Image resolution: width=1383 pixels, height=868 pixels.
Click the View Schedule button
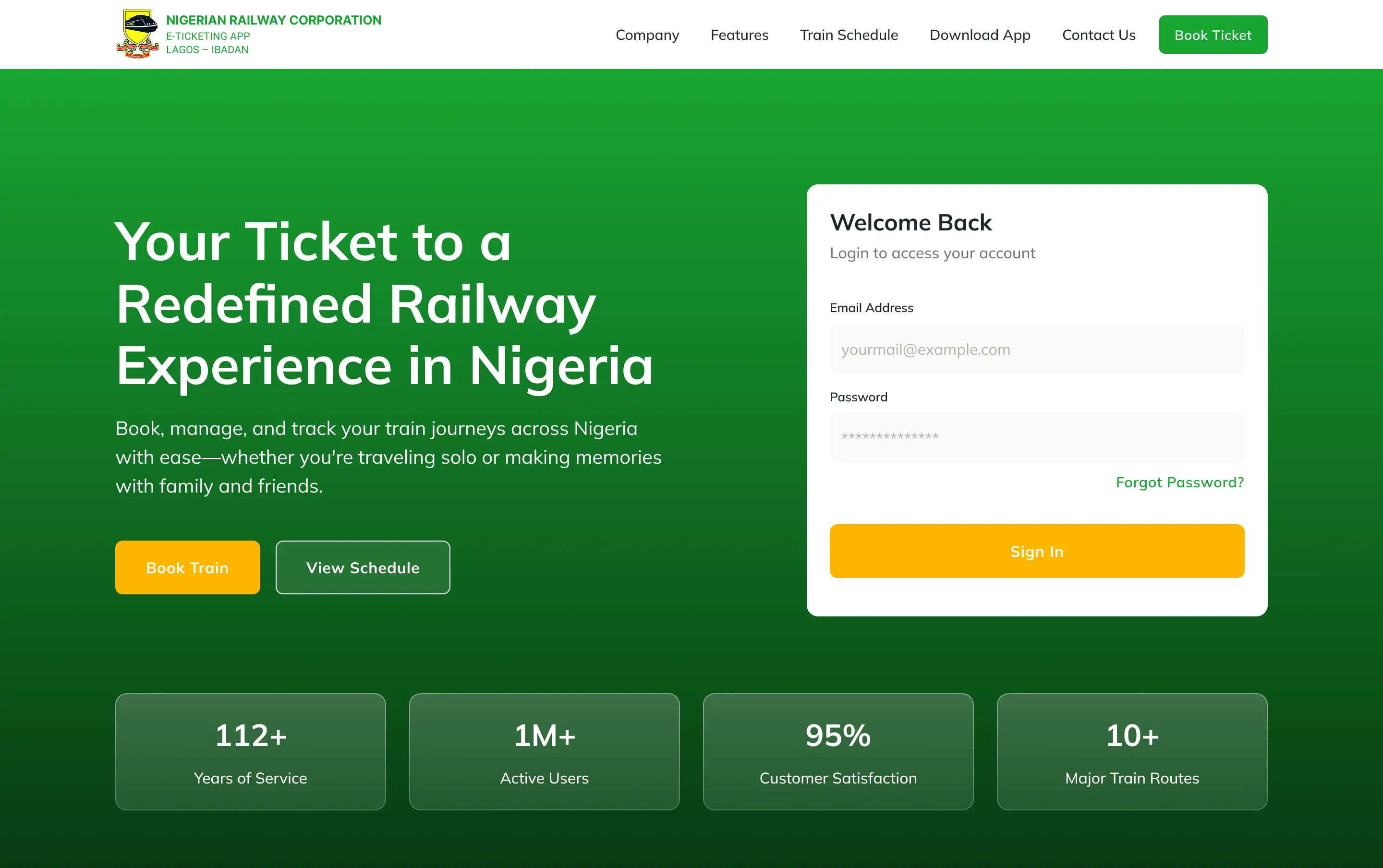coord(362,567)
